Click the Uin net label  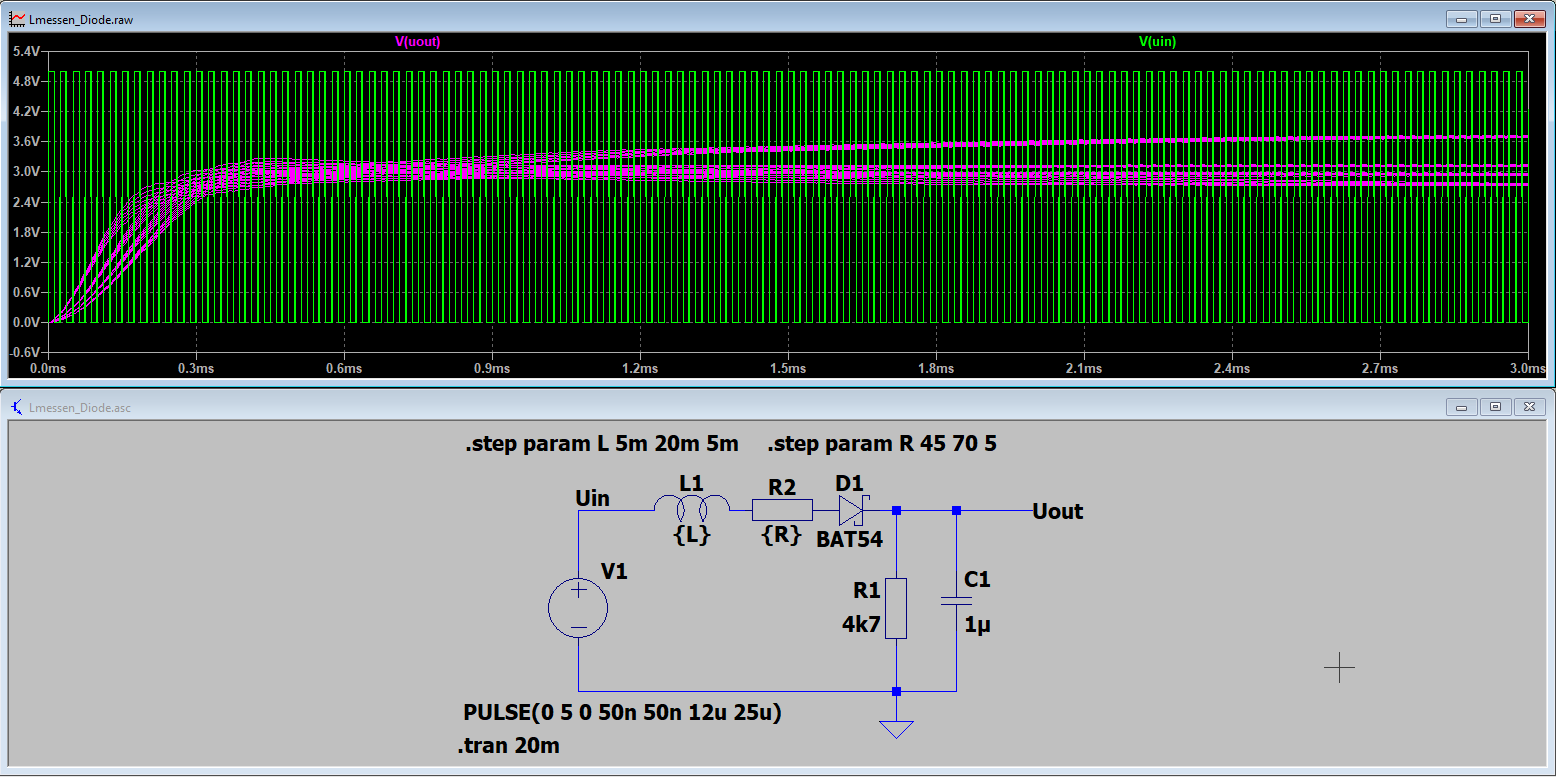(x=593, y=498)
